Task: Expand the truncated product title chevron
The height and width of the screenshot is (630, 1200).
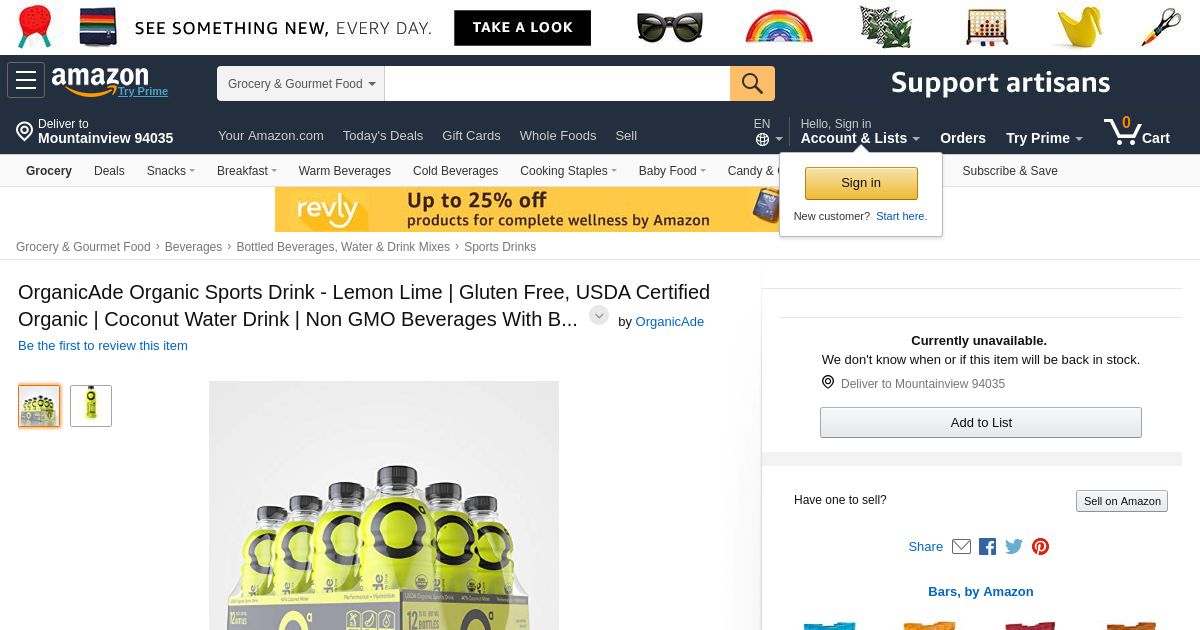Action: (x=599, y=316)
